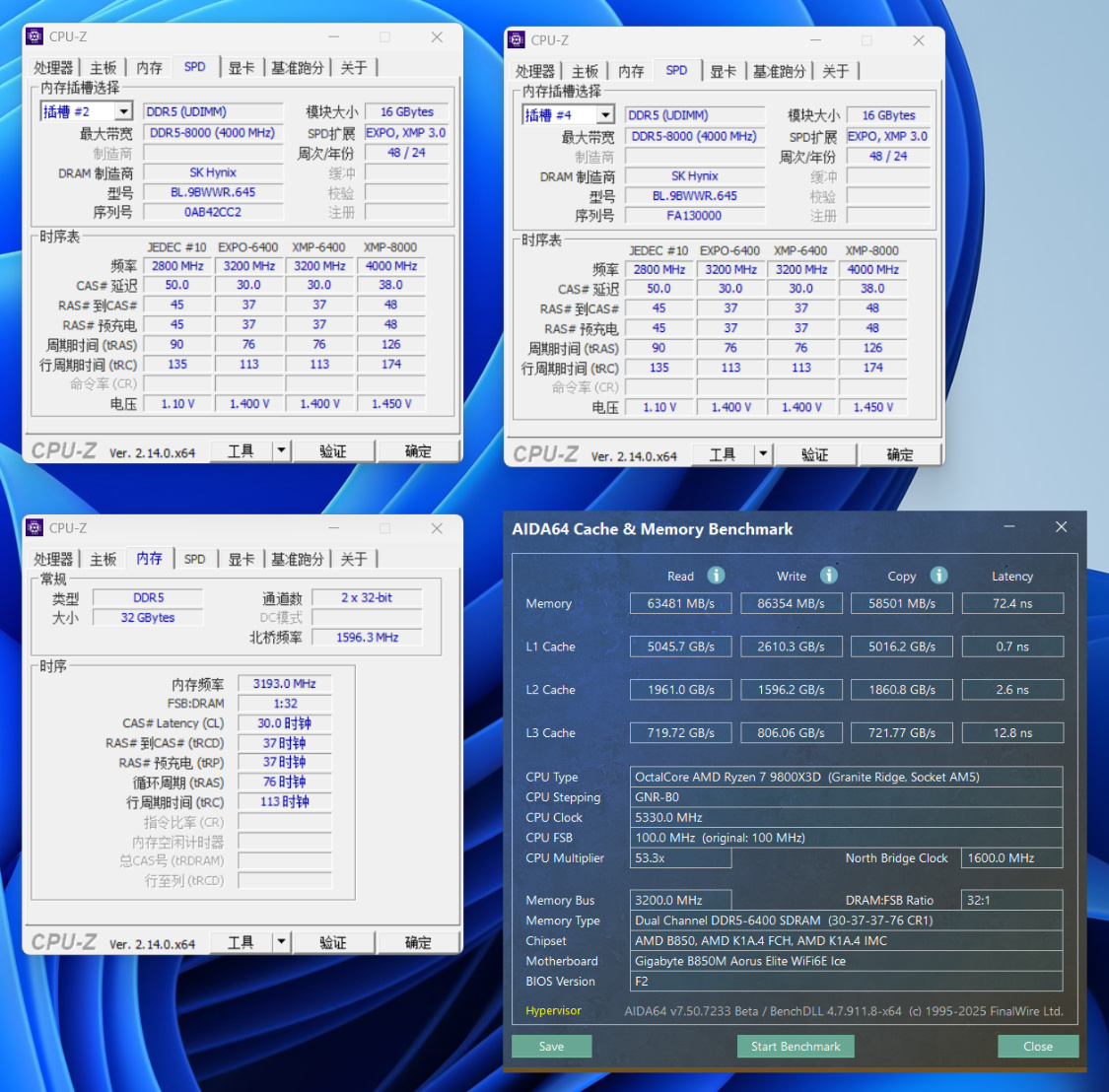The image size is (1109, 1092).
Task: Click Memory Write value 86354 MB/s
Action: 791,603
